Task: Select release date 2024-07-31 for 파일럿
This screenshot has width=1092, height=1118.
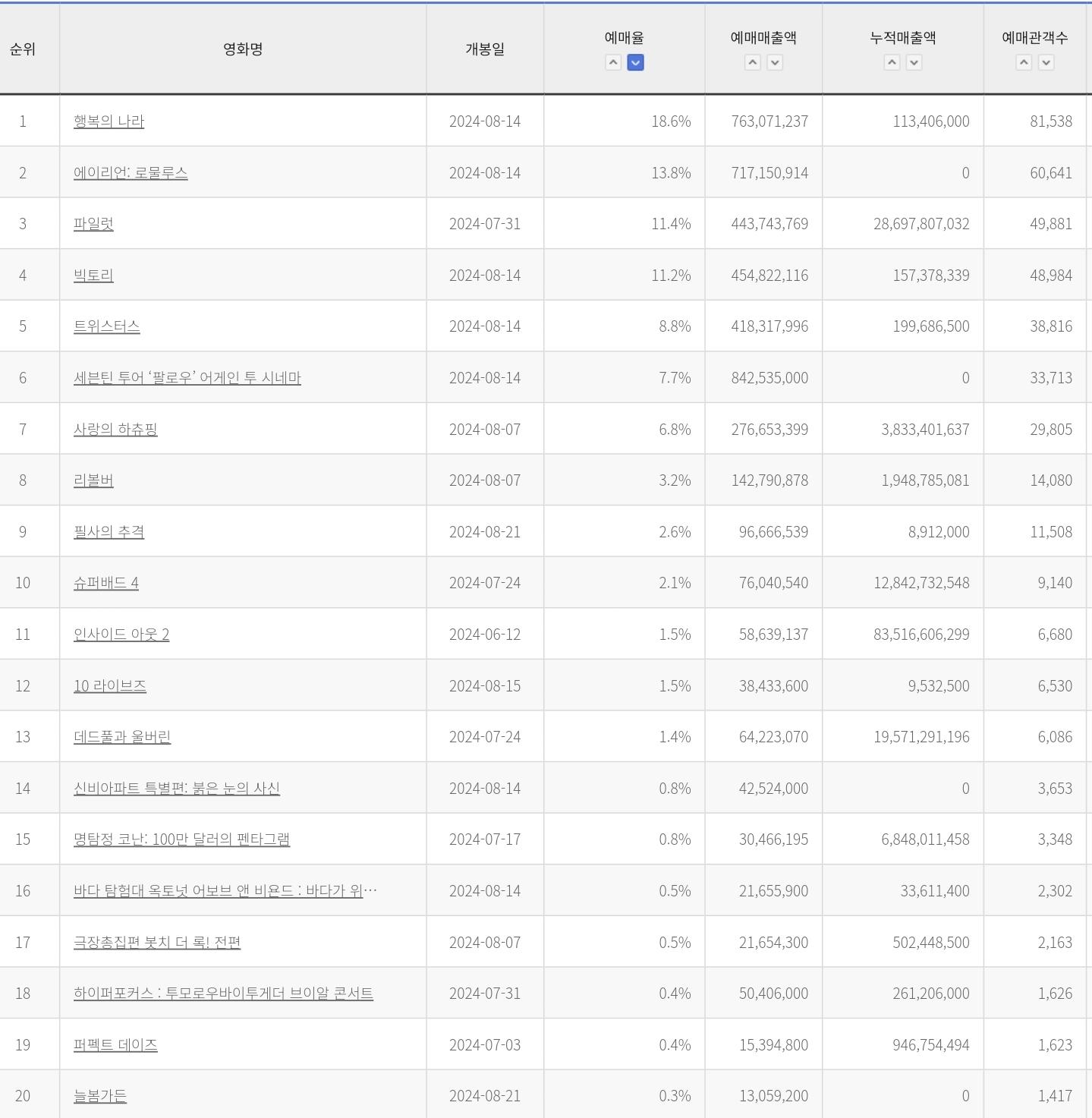Action: click(485, 224)
